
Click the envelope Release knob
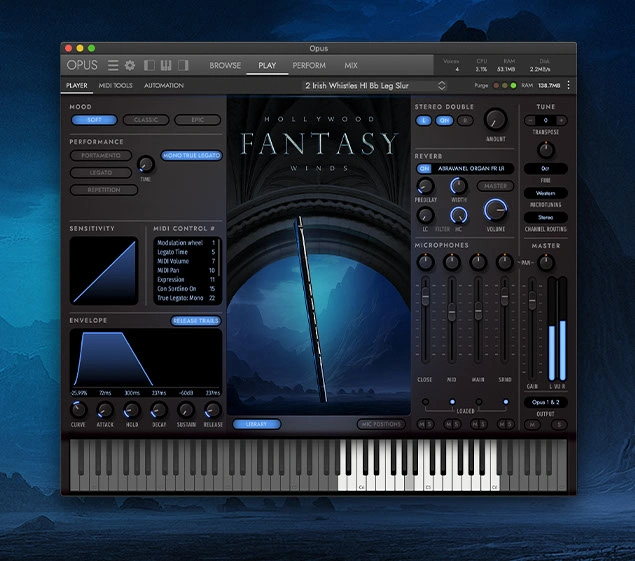click(x=213, y=410)
